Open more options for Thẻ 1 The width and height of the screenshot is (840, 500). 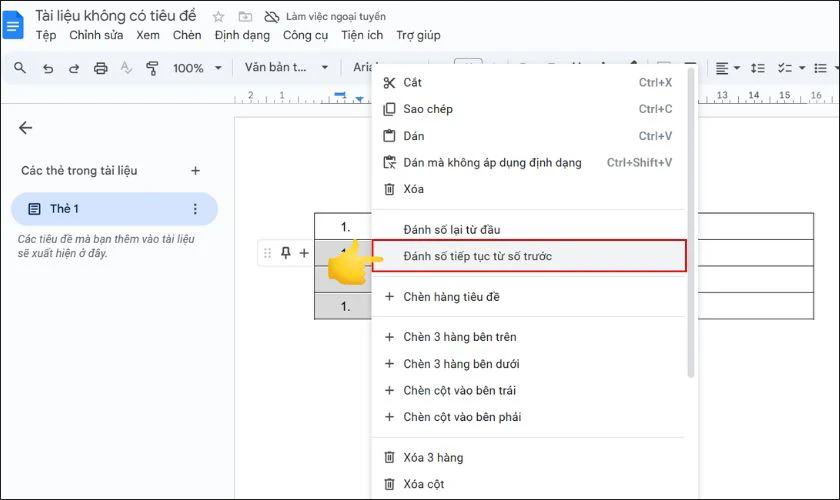point(195,209)
